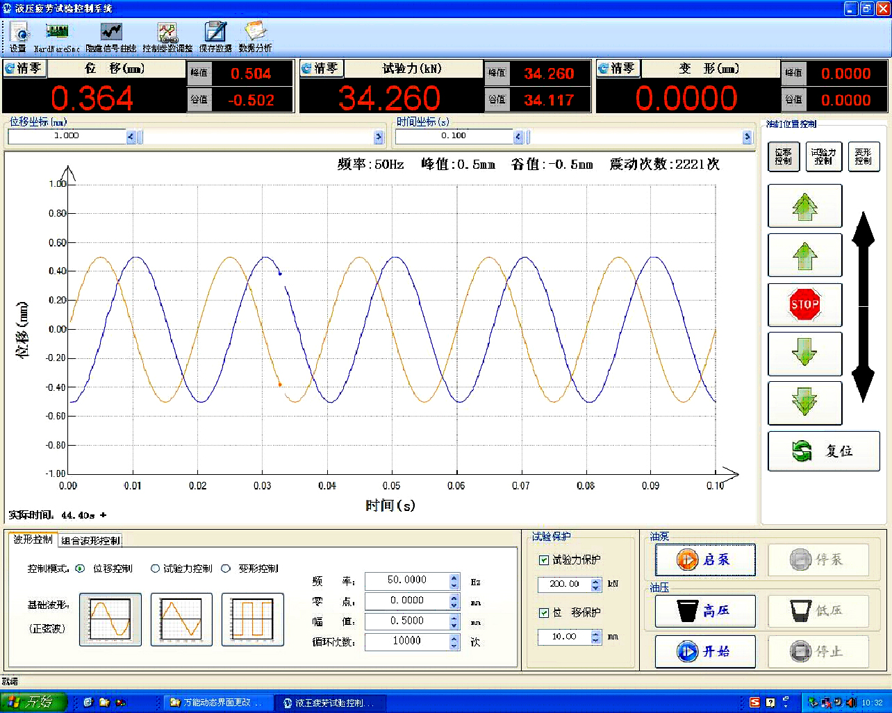
Task: Toggle the 试验力保护 checkbox
Action: (x=544, y=561)
